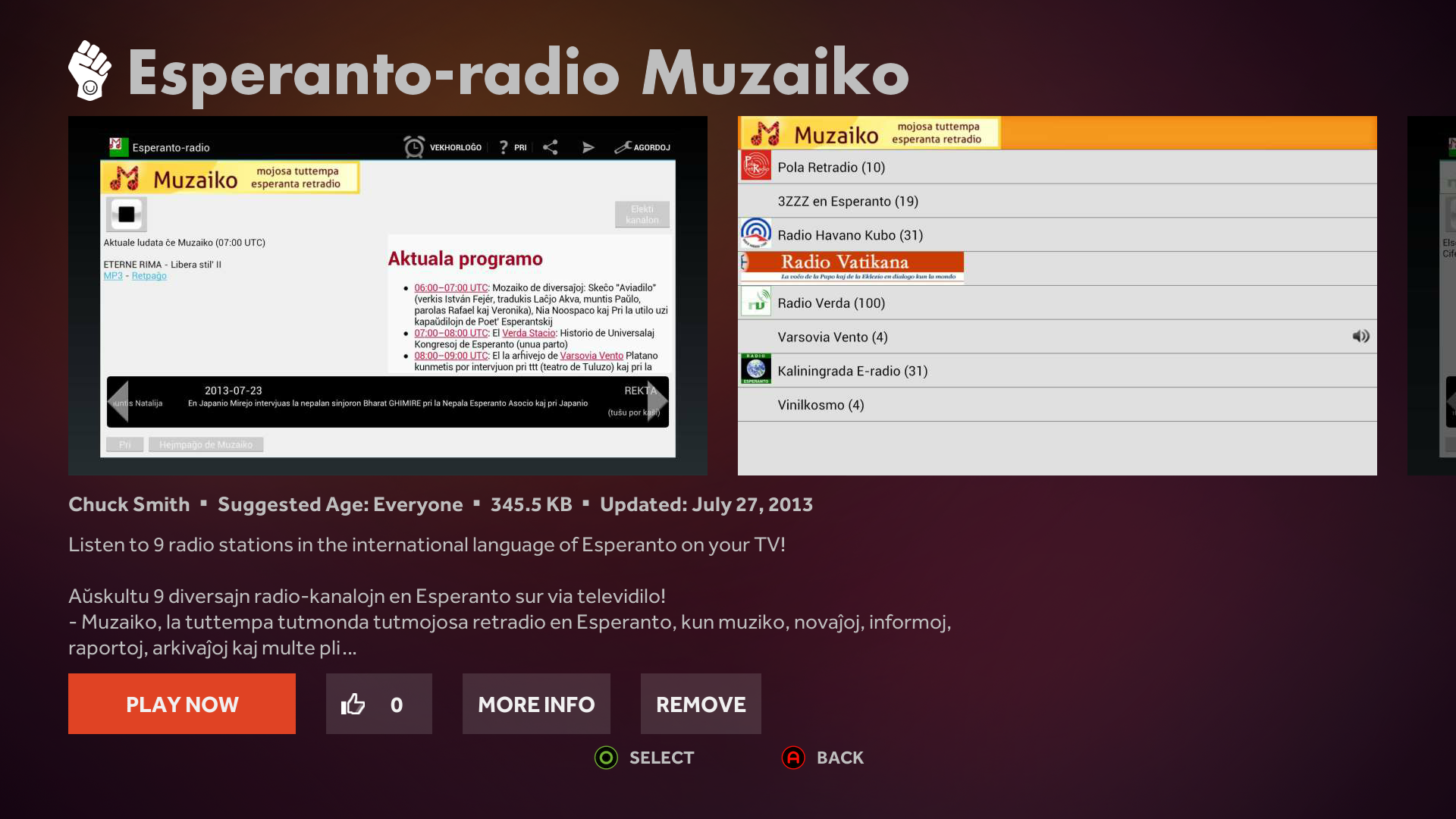Click the Radio Havano Kubo station logo
The width and height of the screenshot is (1456, 819).
click(755, 234)
